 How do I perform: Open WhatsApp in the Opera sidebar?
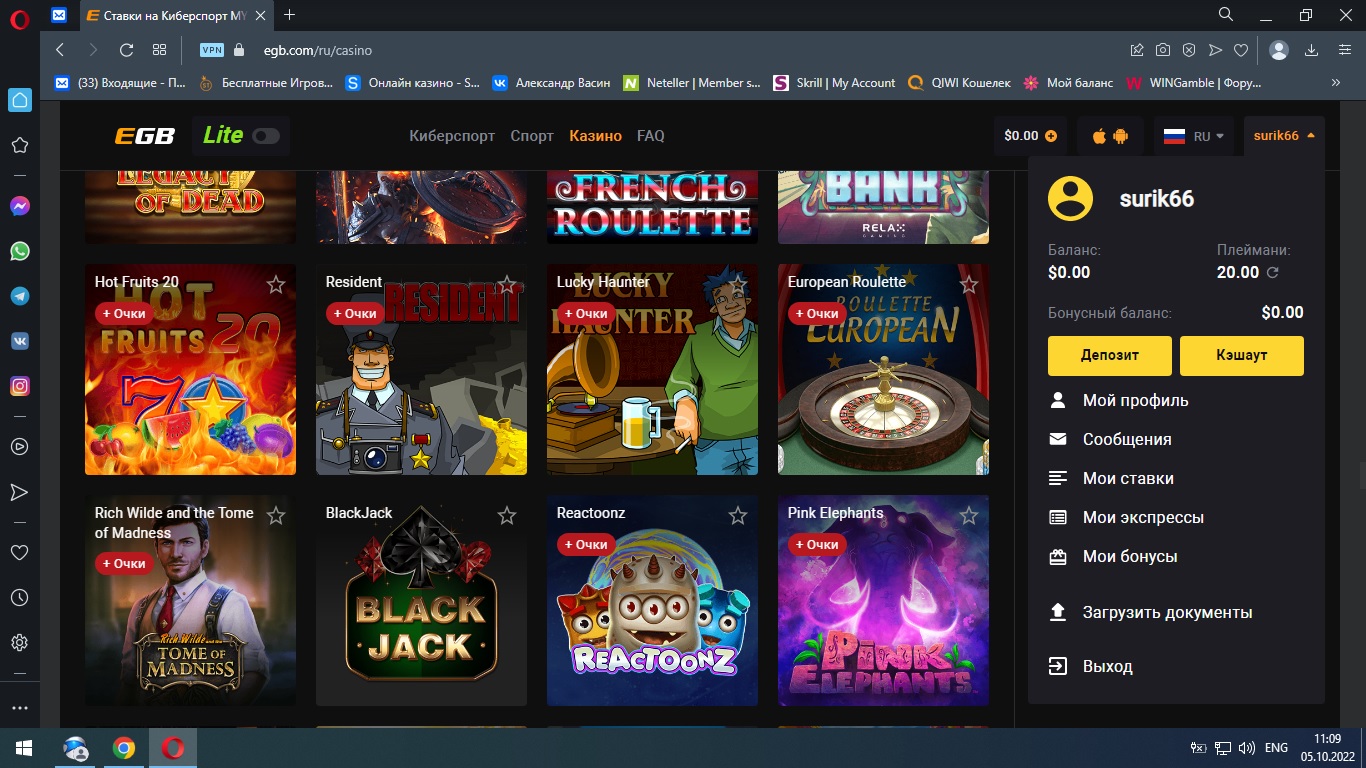[19, 251]
